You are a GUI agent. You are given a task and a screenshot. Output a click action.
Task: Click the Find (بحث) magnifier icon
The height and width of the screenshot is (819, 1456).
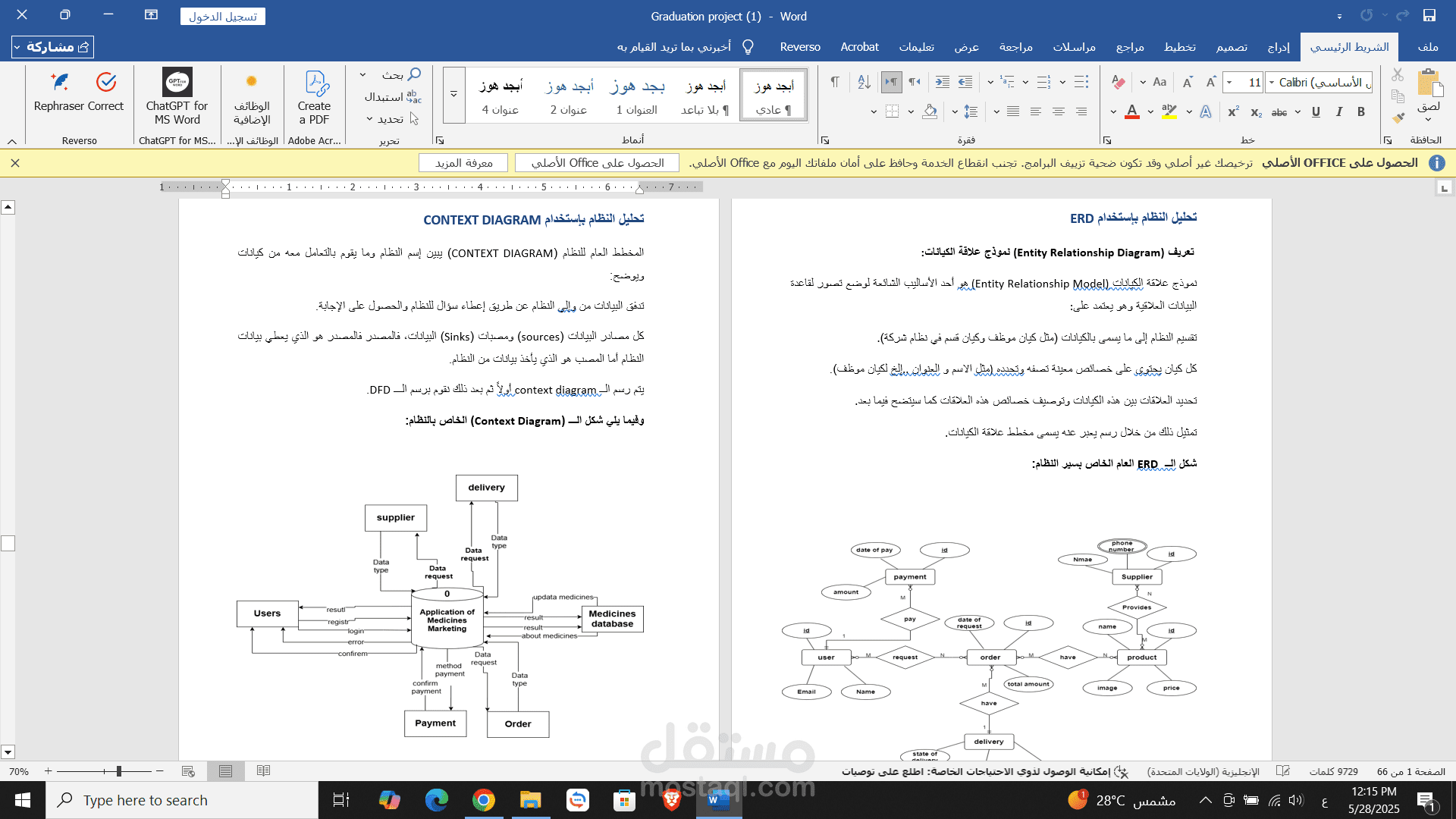click(414, 74)
